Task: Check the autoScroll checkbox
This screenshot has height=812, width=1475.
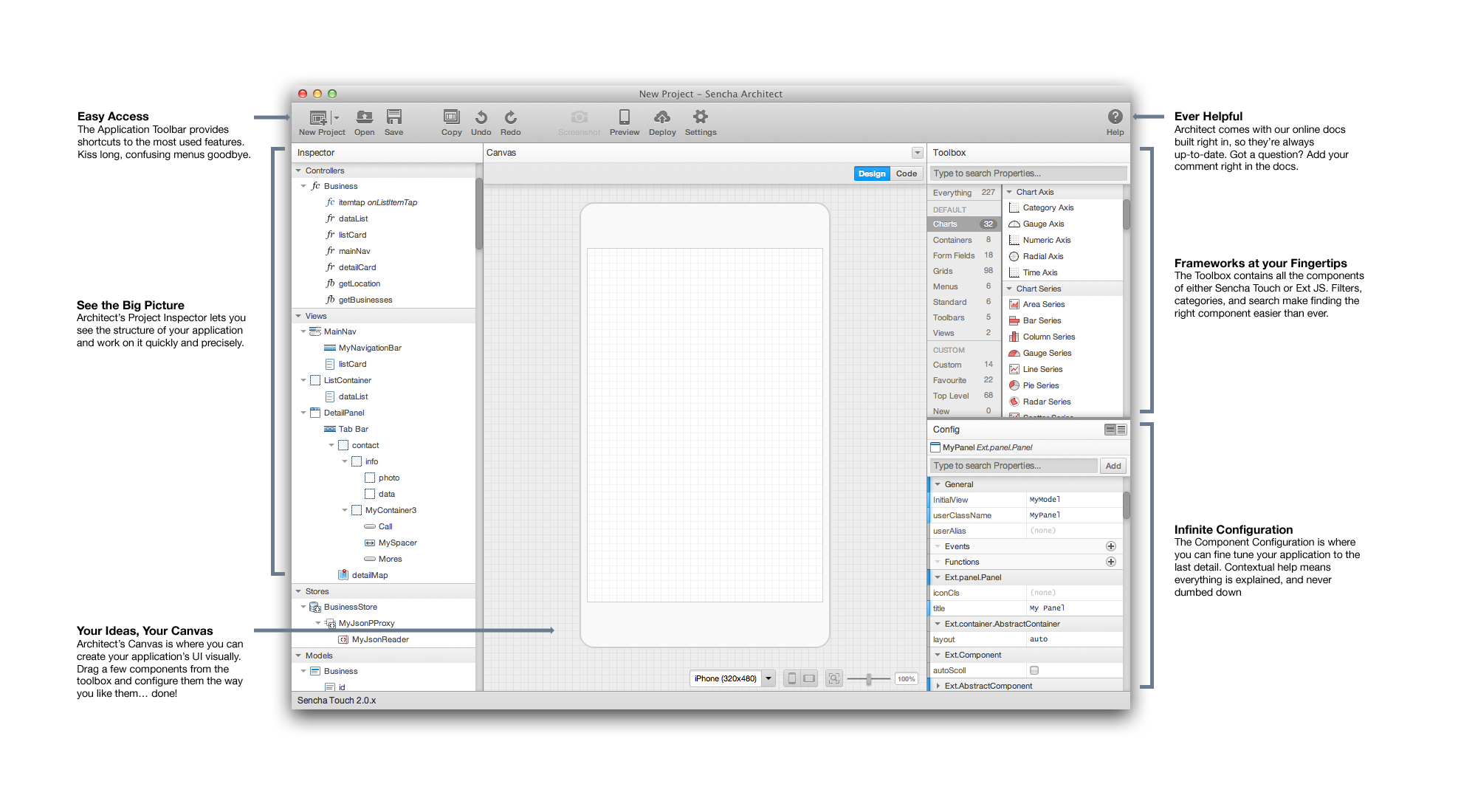Action: (1034, 670)
